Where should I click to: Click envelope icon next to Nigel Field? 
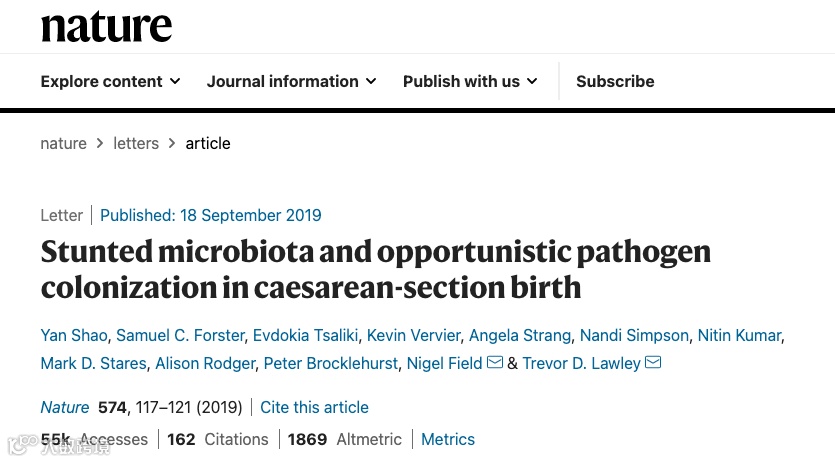tap(495, 363)
